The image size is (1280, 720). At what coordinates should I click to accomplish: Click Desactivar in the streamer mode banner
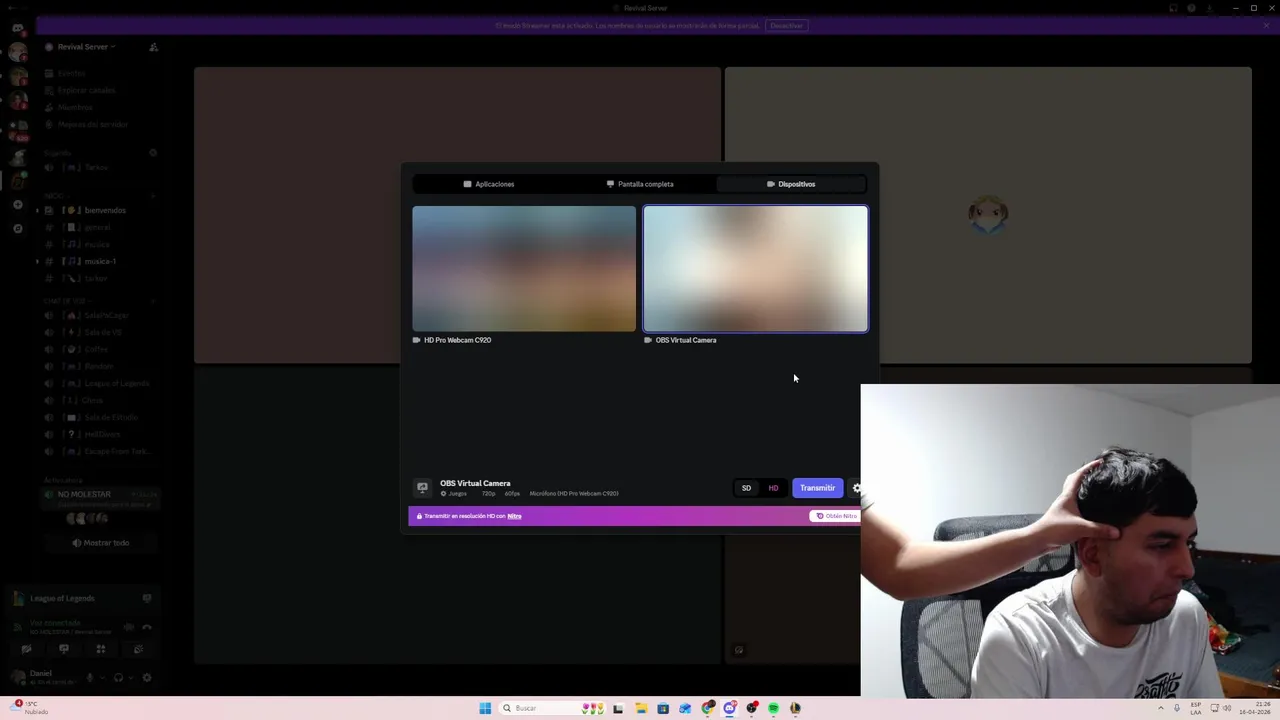(786, 25)
